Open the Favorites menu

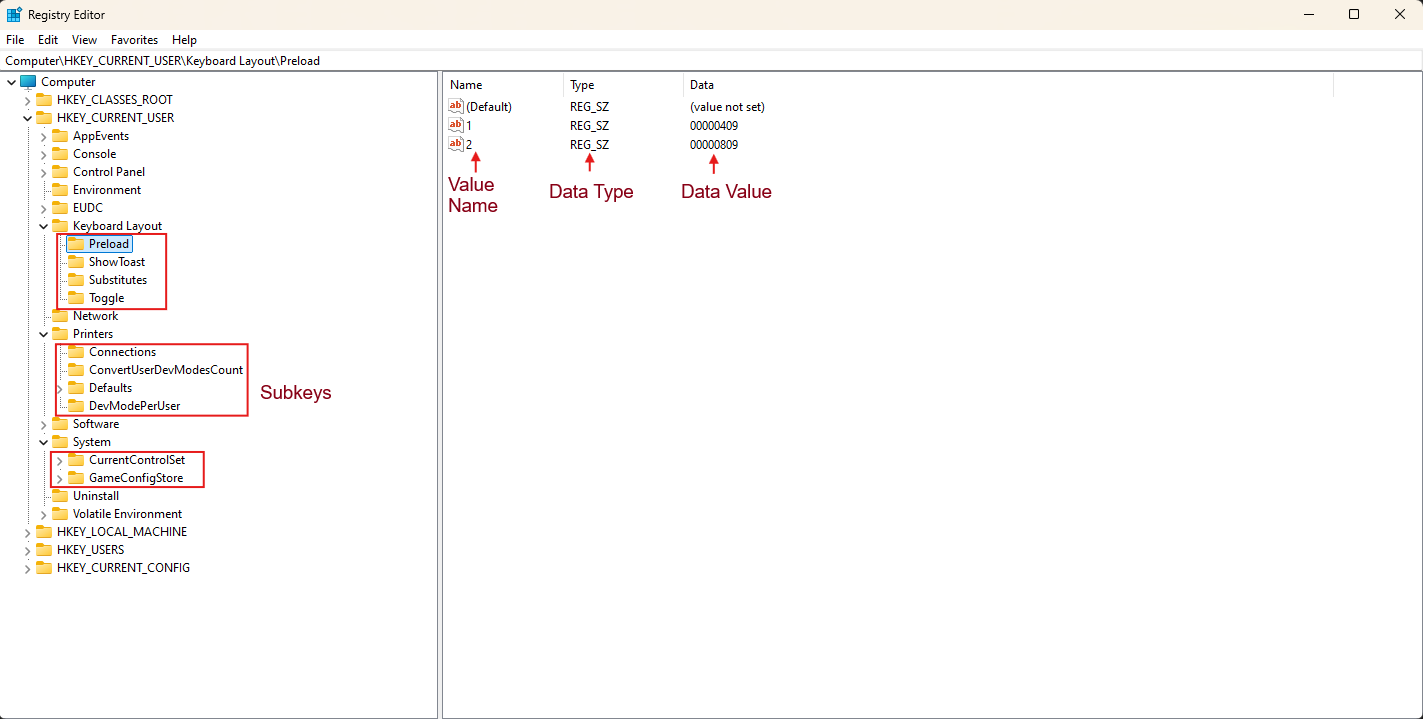tap(135, 40)
